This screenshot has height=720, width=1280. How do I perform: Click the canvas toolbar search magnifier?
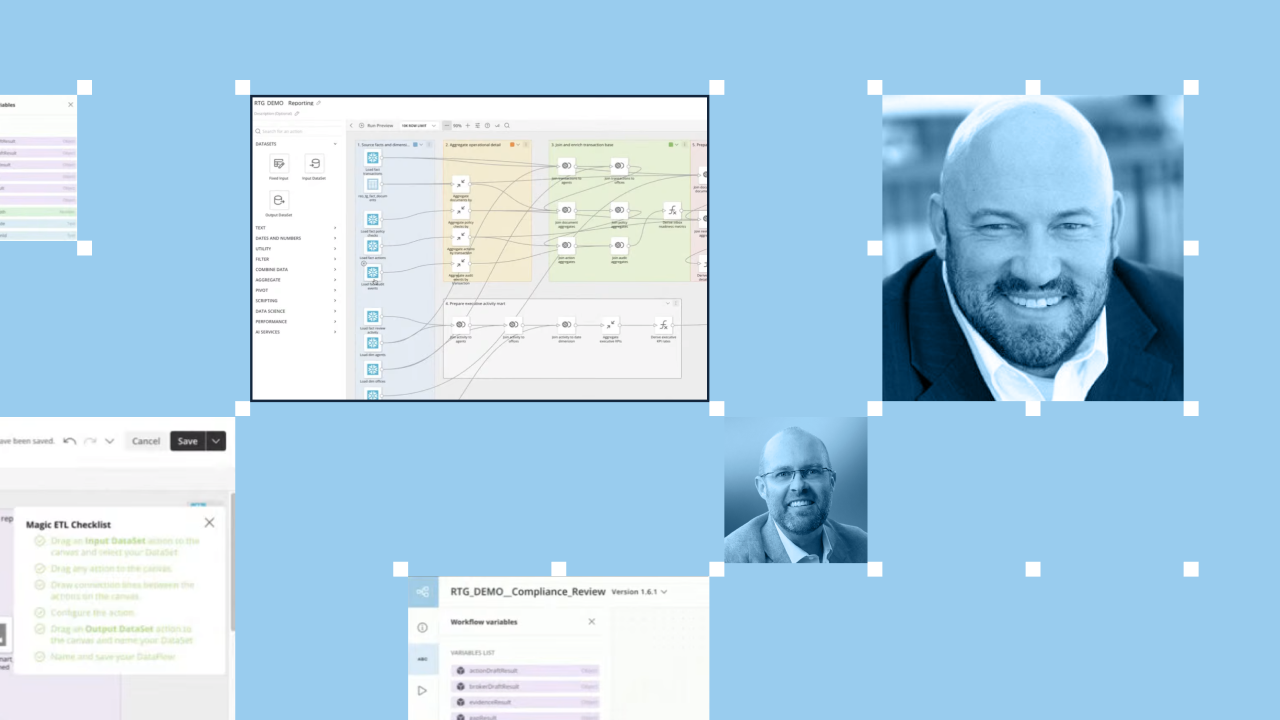tap(507, 125)
